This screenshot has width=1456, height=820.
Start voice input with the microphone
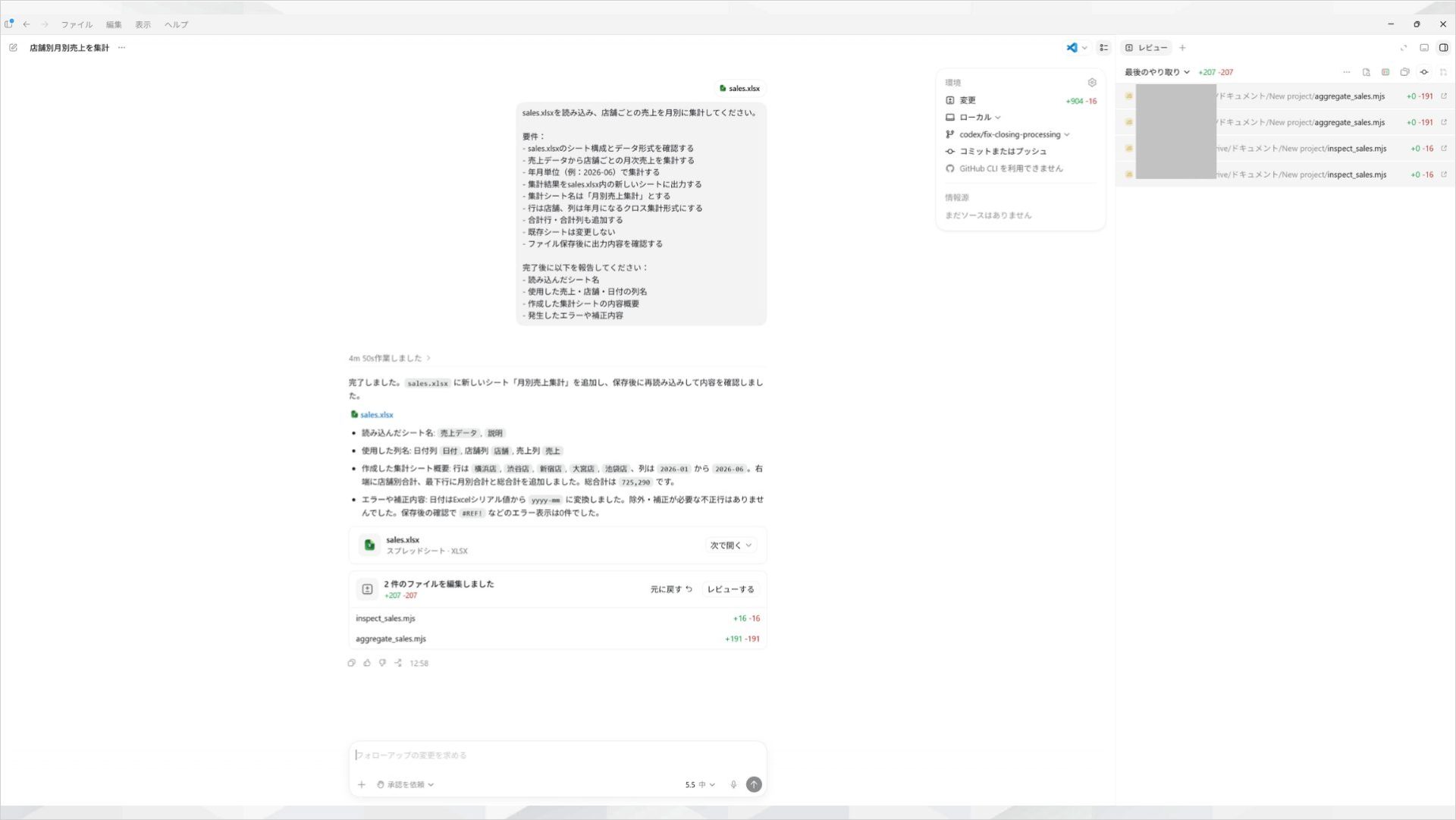(733, 785)
